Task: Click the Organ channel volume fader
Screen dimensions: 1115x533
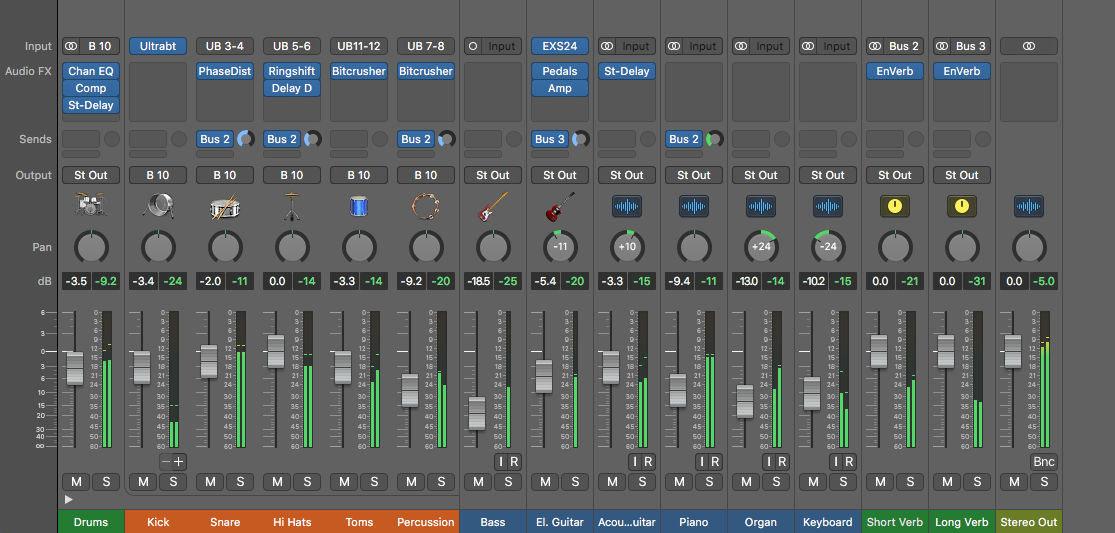Action: (x=745, y=400)
